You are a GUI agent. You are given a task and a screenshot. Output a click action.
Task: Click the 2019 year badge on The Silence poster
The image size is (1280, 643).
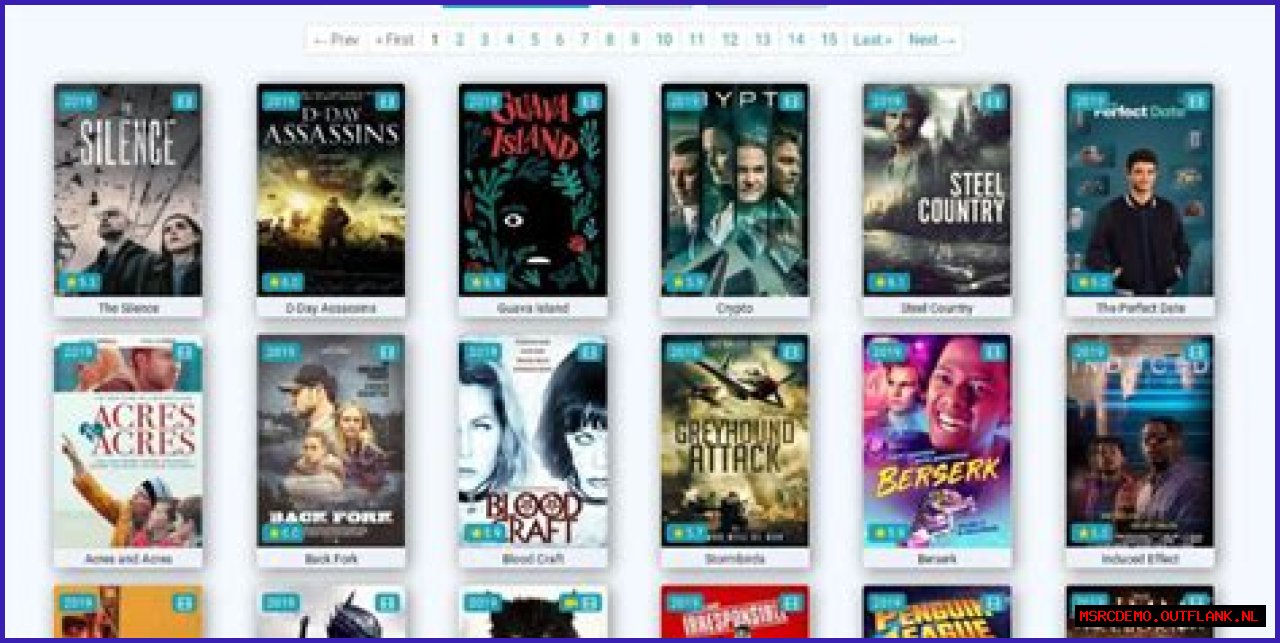(78, 101)
